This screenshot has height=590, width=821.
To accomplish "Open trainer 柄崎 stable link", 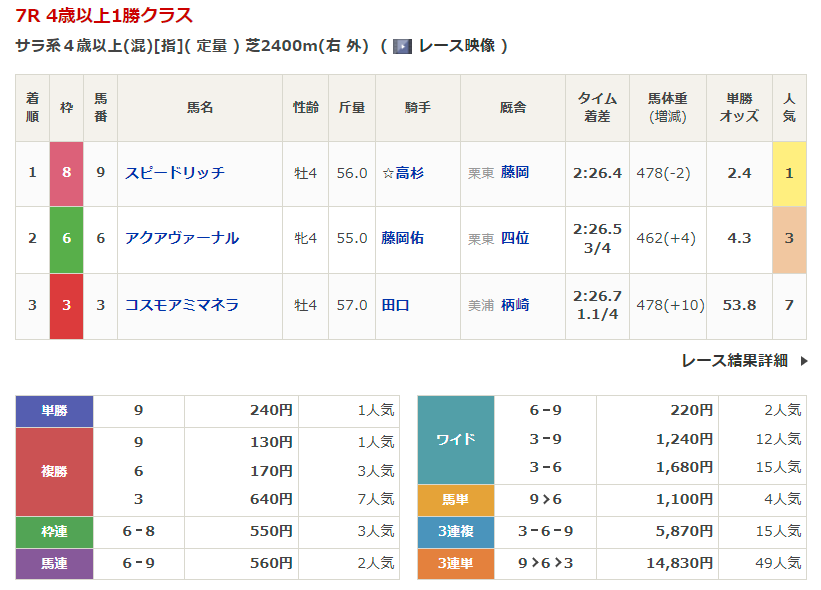I will pyautogui.click(x=515, y=305).
